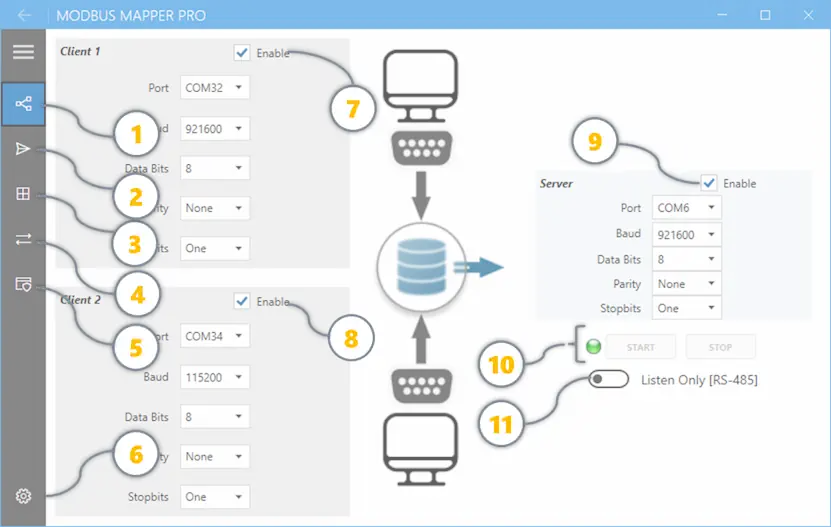Click the Server heading
The width and height of the screenshot is (831, 527).
(x=556, y=183)
